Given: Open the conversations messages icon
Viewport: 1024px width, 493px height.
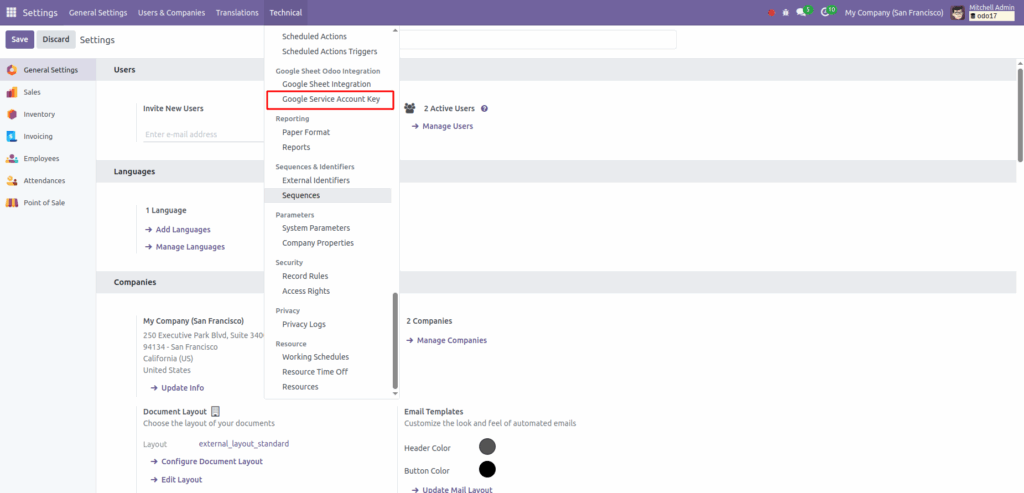Looking at the screenshot, I should pyautogui.click(x=801, y=12).
